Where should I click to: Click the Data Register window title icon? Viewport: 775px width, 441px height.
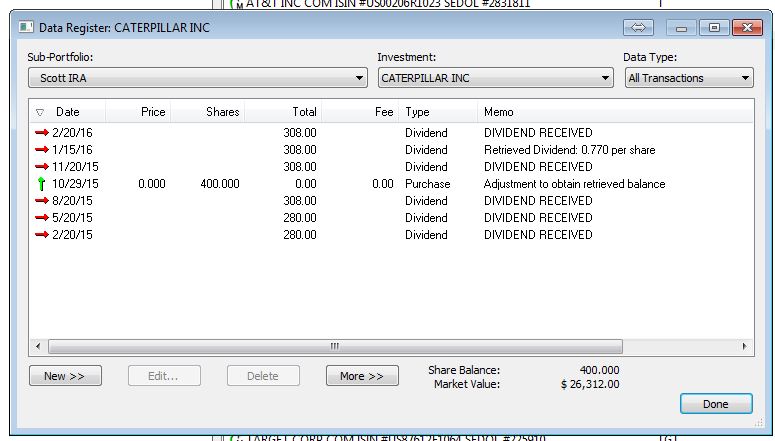coord(26,27)
